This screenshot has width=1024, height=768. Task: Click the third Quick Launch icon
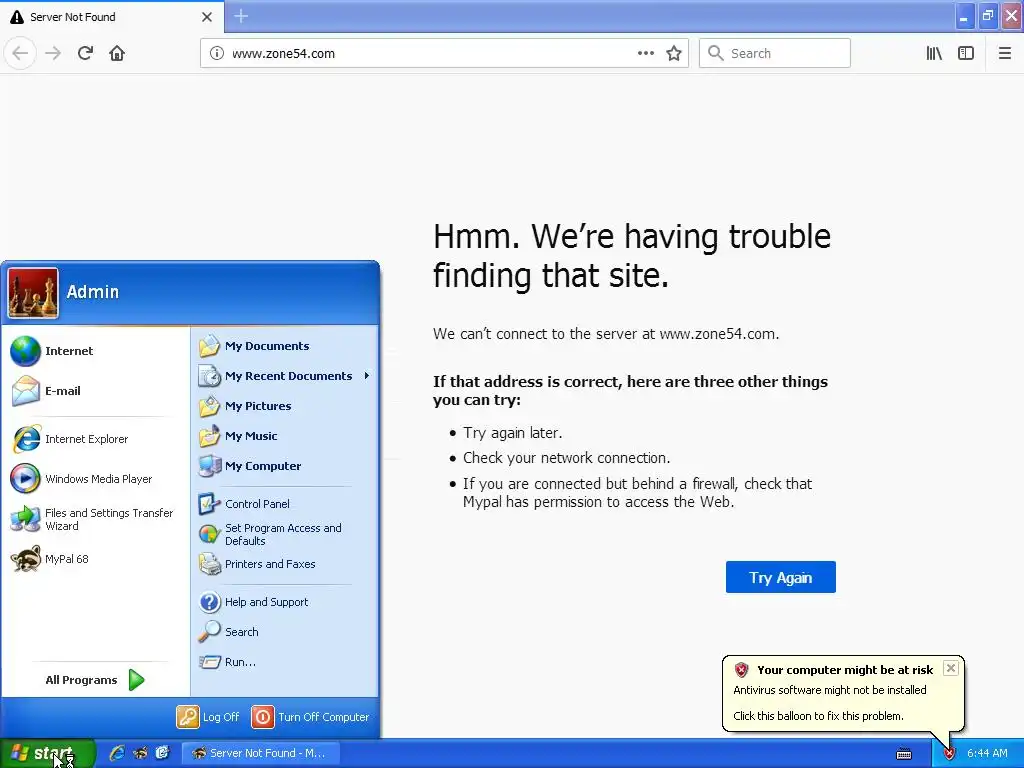163,753
